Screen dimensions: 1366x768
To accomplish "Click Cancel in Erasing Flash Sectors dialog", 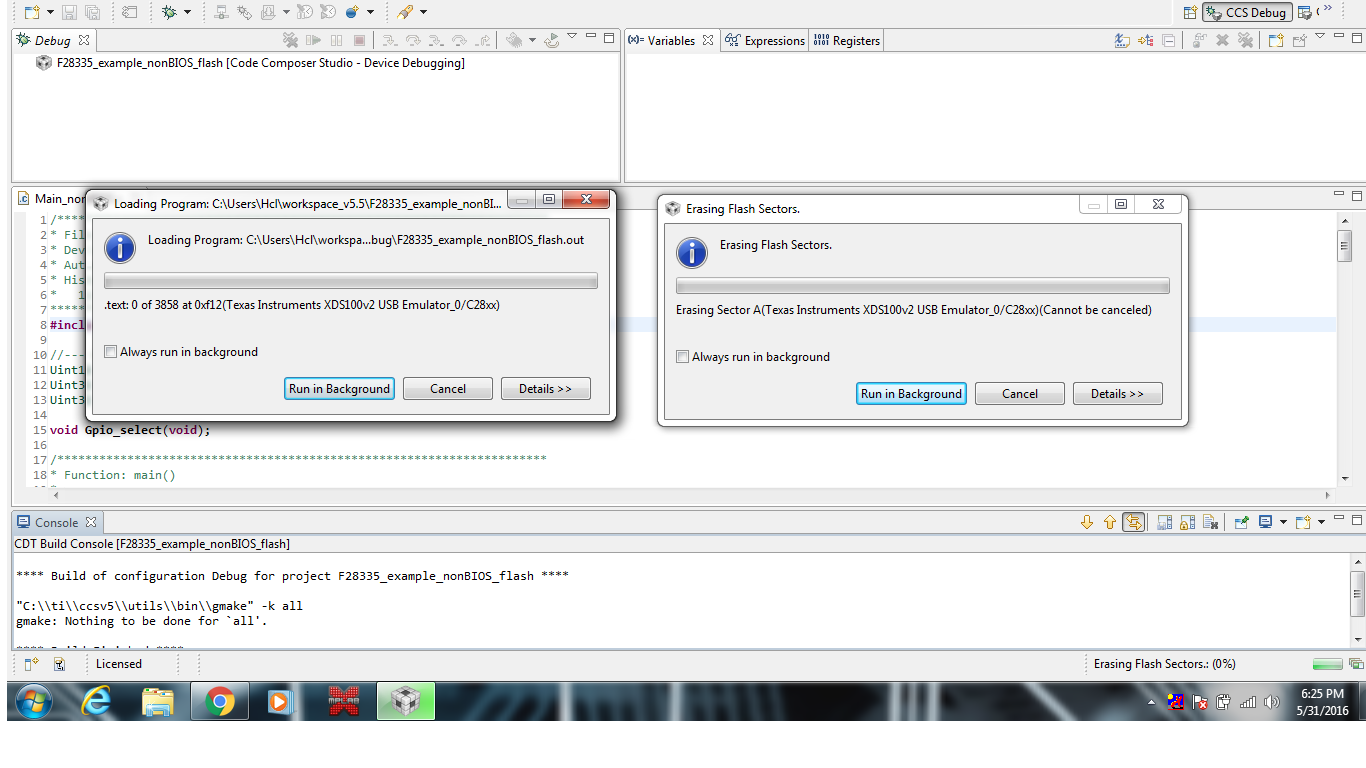I will click(x=1020, y=394).
